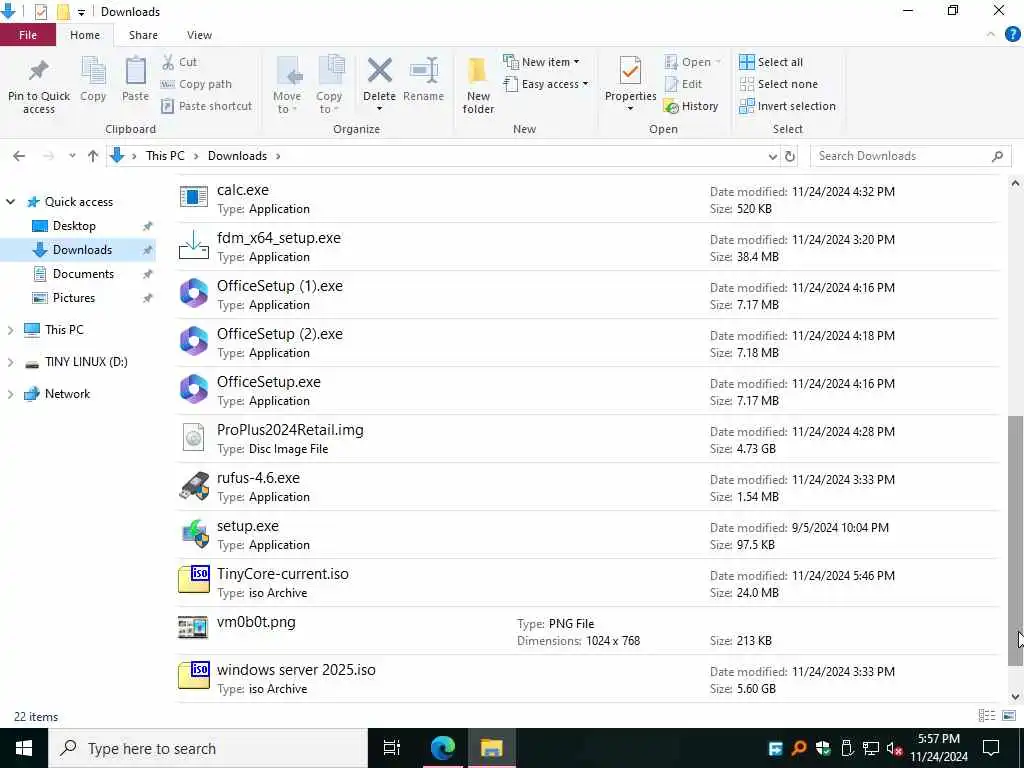The width and height of the screenshot is (1024, 768).
Task: Refresh the Downloads folder
Action: (x=790, y=157)
